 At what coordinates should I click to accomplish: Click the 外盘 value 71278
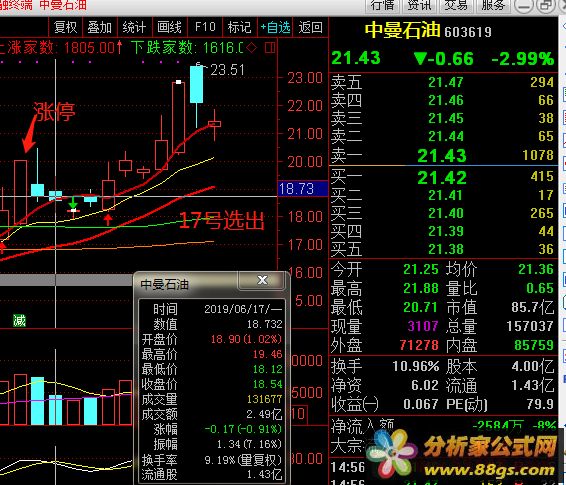click(x=419, y=345)
